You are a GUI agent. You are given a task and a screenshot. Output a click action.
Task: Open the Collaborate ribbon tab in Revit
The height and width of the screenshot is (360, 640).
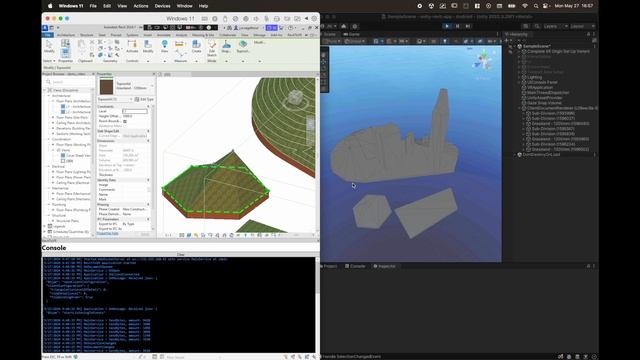(x=228, y=36)
